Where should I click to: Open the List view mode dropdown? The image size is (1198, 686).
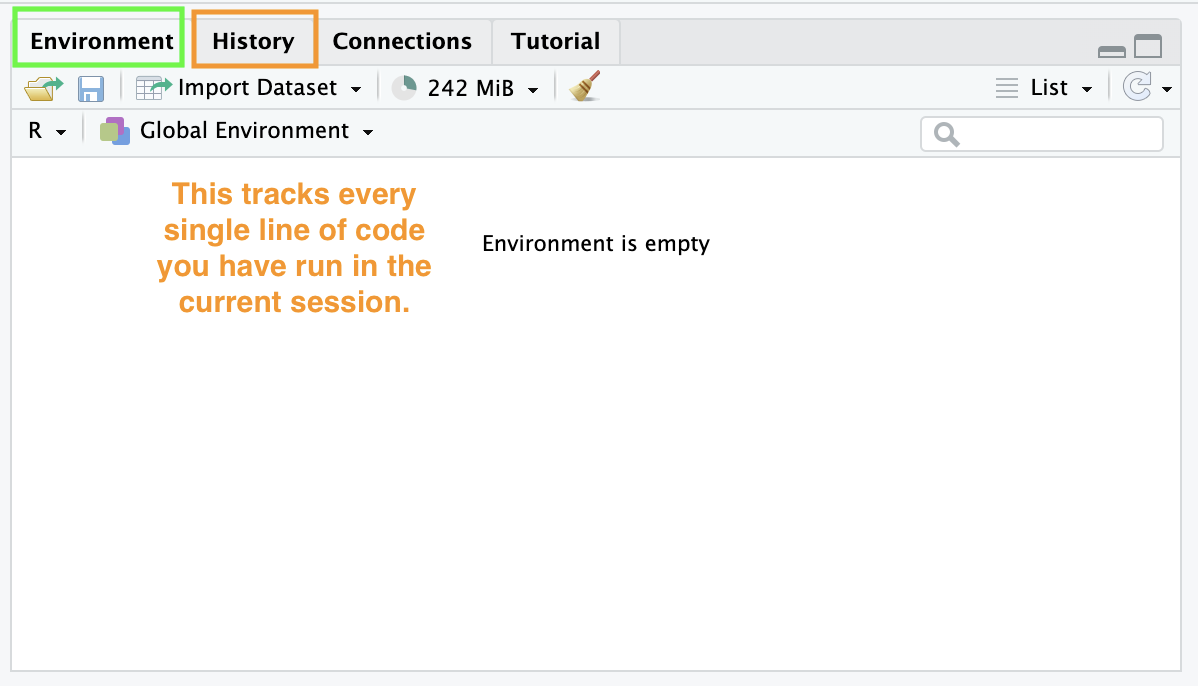pyautogui.click(x=1087, y=89)
